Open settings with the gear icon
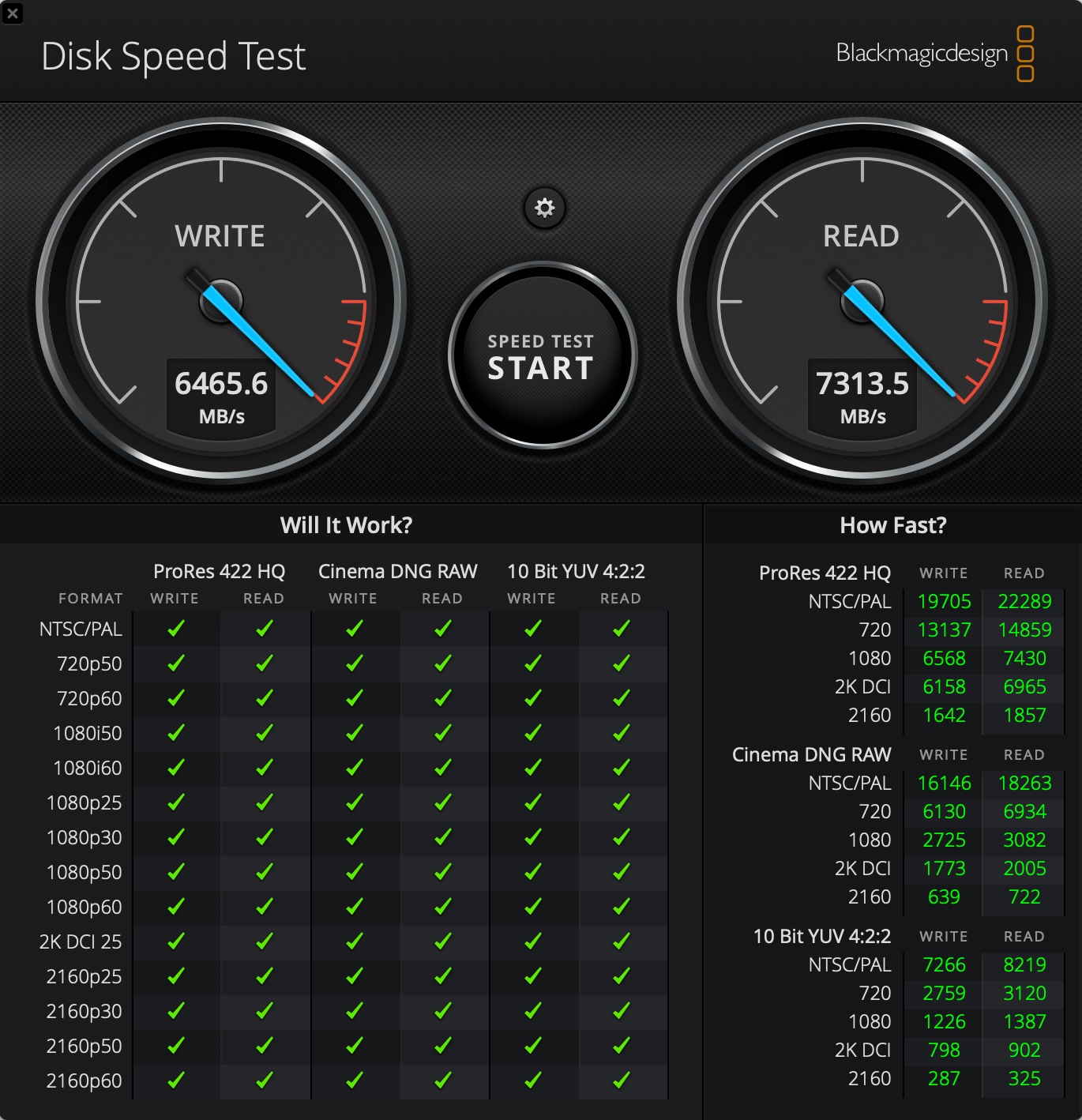 545,208
